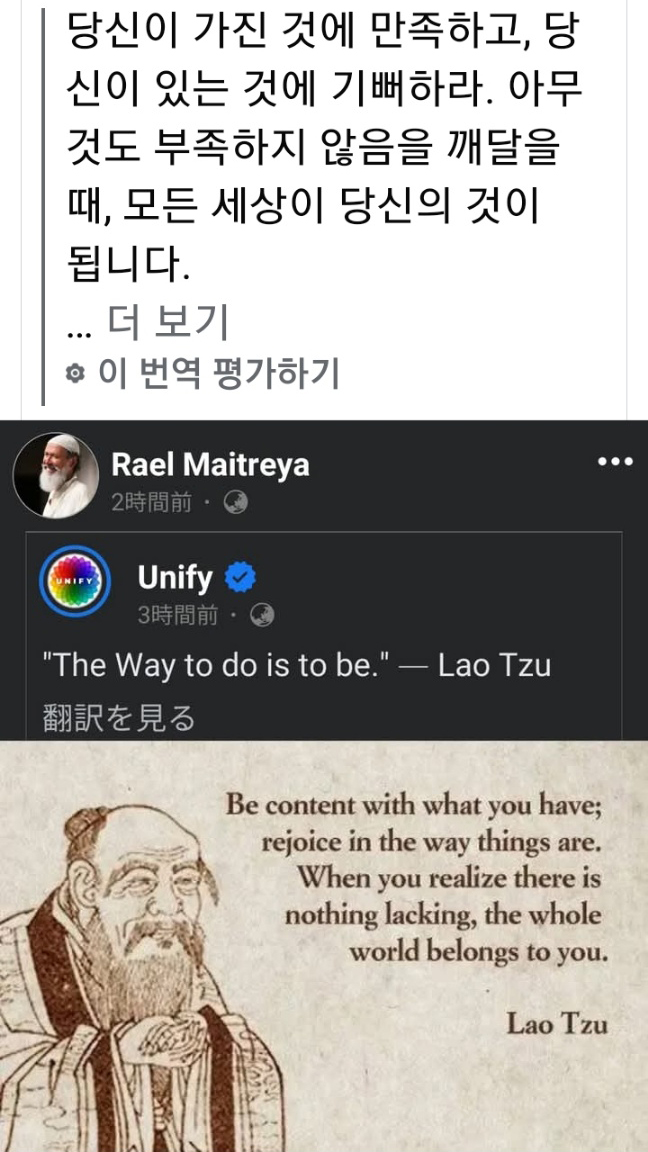Open the Unify page name

pos(175,577)
